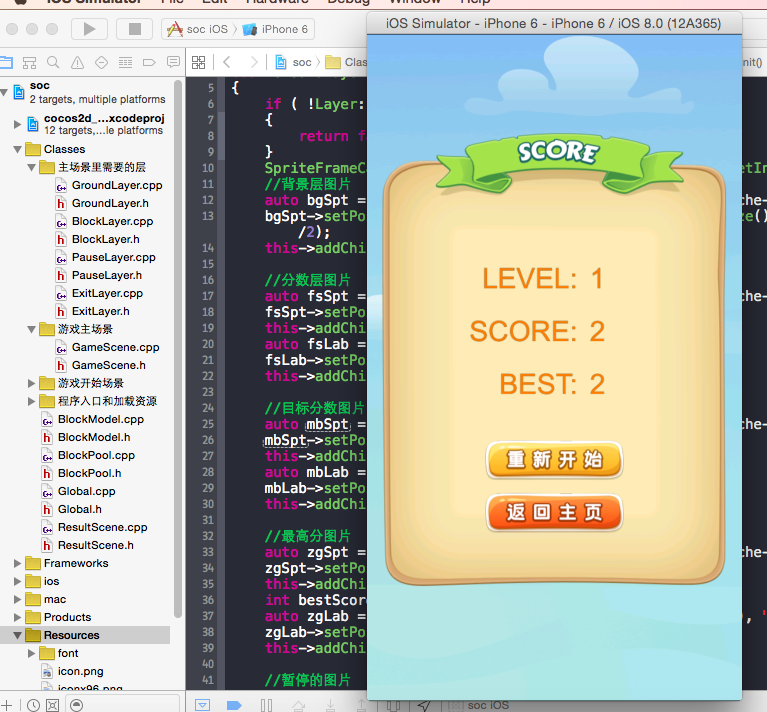
Task: Expand the cocos2d xcodeproj item
Action: click(17, 124)
